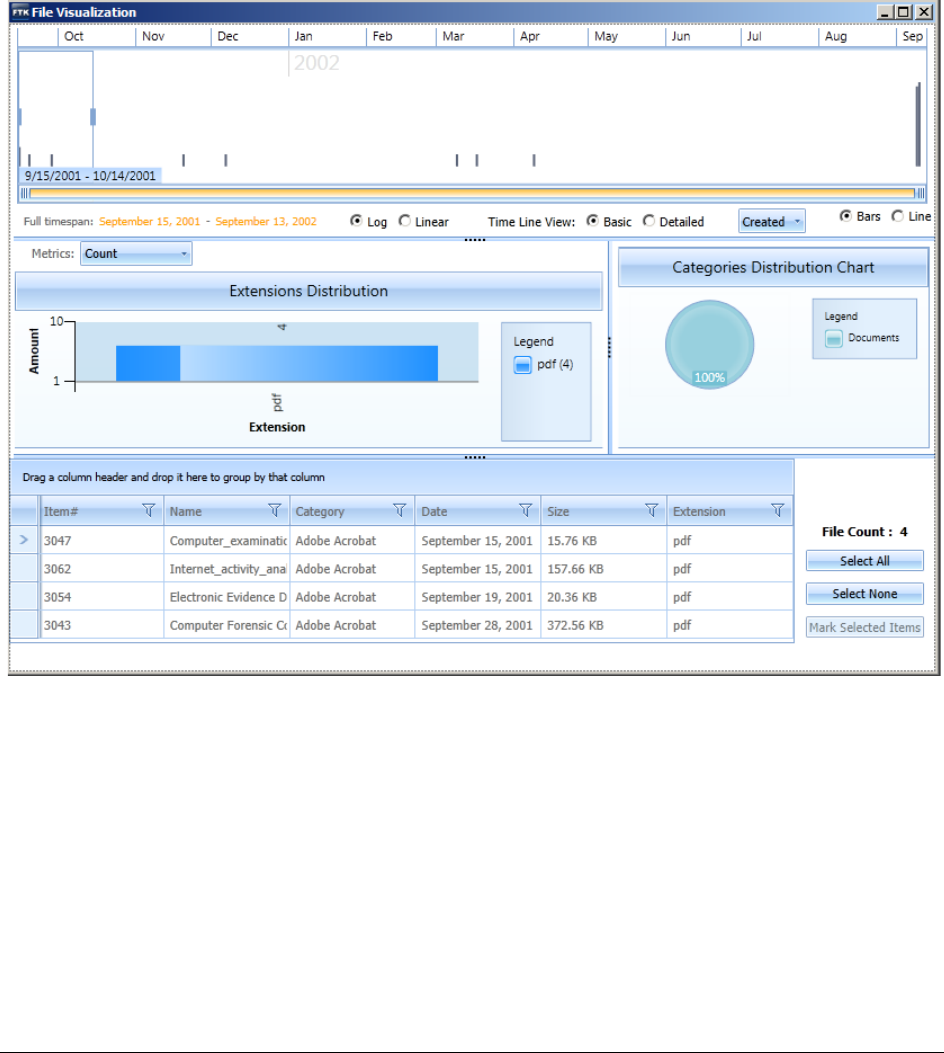The height and width of the screenshot is (1053, 944).
Task: Select row for item 3043 Computer Forensic
Action: click(x=402, y=625)
